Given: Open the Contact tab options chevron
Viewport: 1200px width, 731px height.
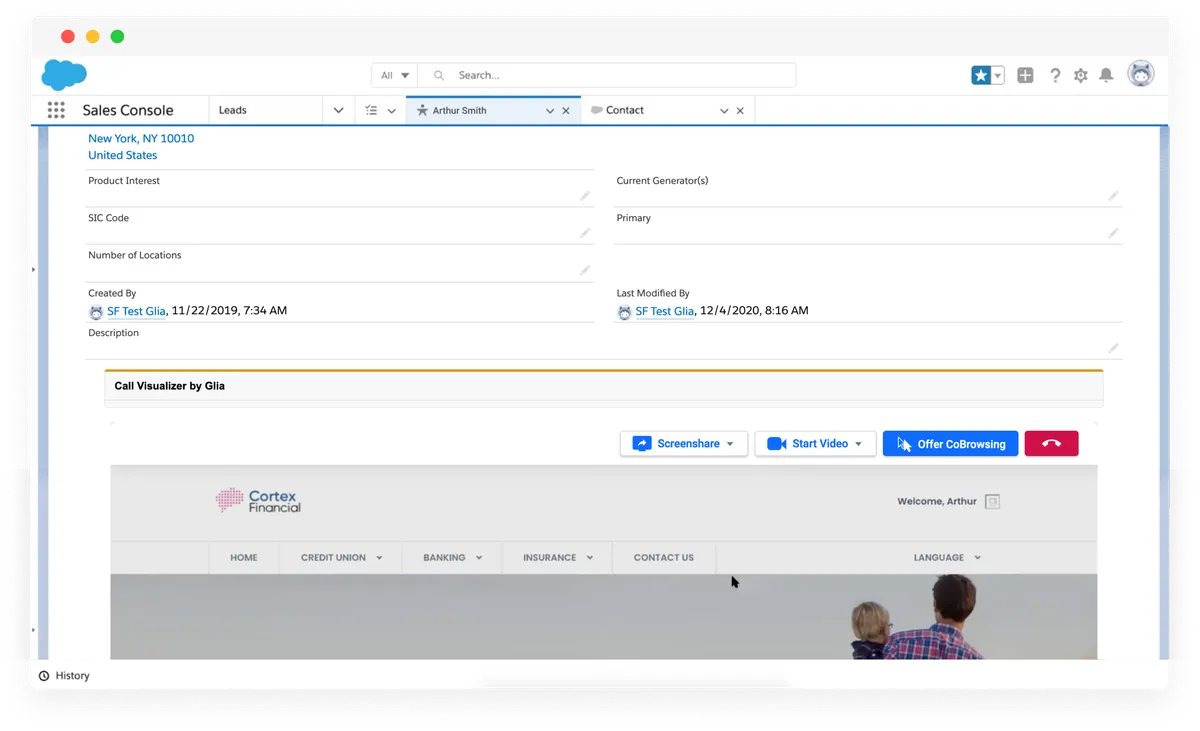Looking at the screenshot, I should pyautogui.click(x=724, y=111).
